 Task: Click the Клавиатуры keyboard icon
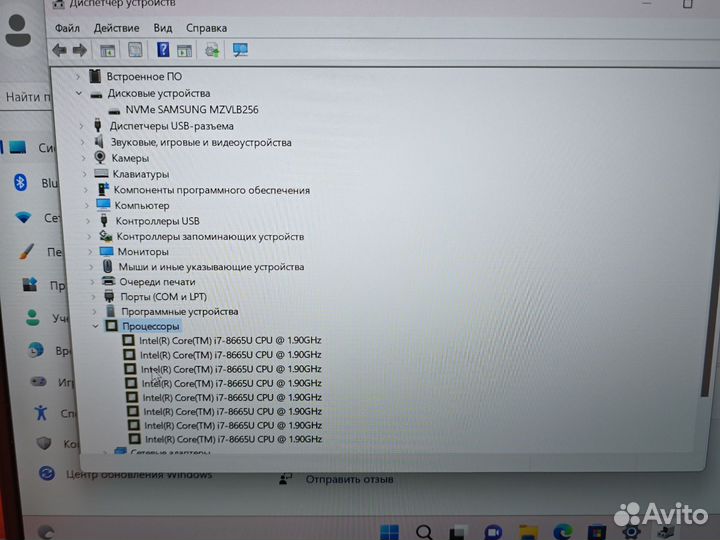tap(101, 173)
